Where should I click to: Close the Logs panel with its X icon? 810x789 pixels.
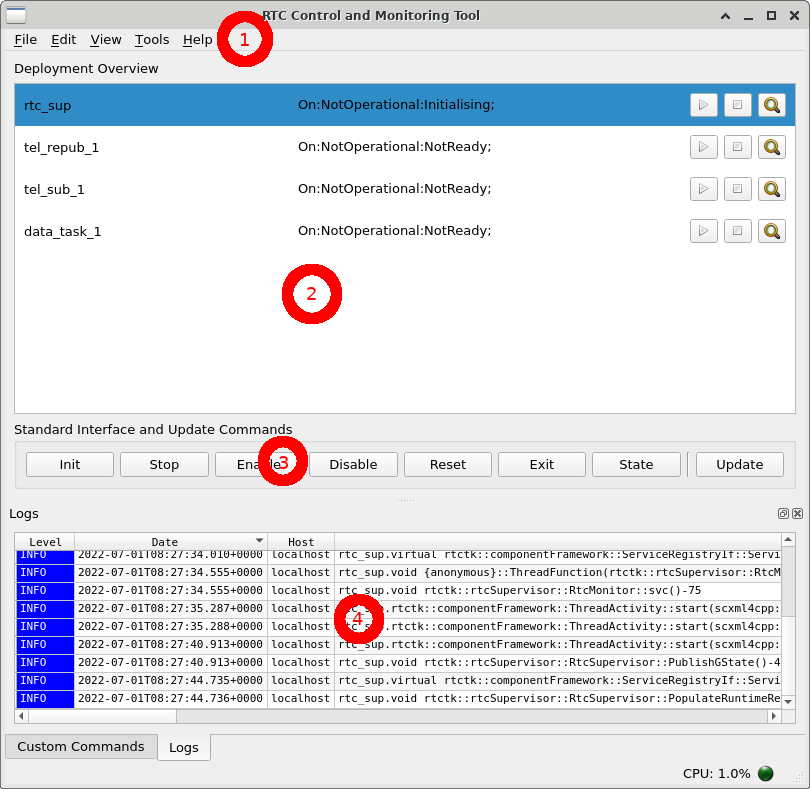[x=797, y=513]
